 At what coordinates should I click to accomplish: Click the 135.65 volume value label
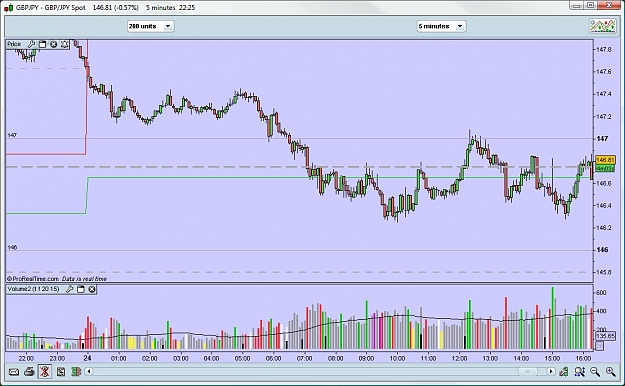pos(605,336)
